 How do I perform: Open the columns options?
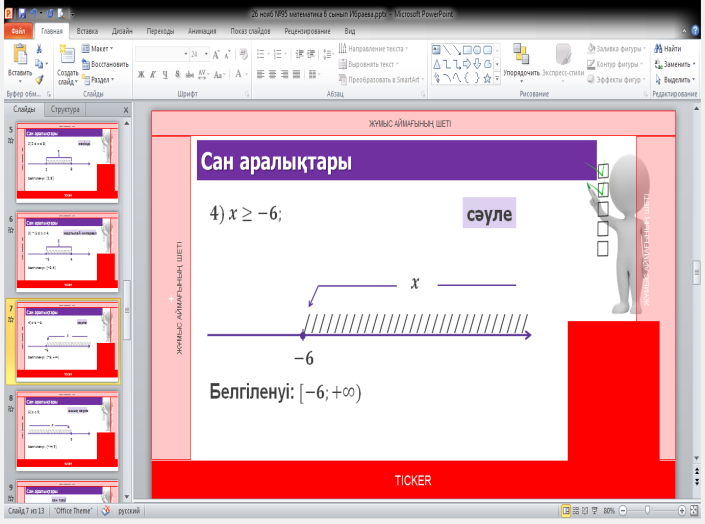314,74
